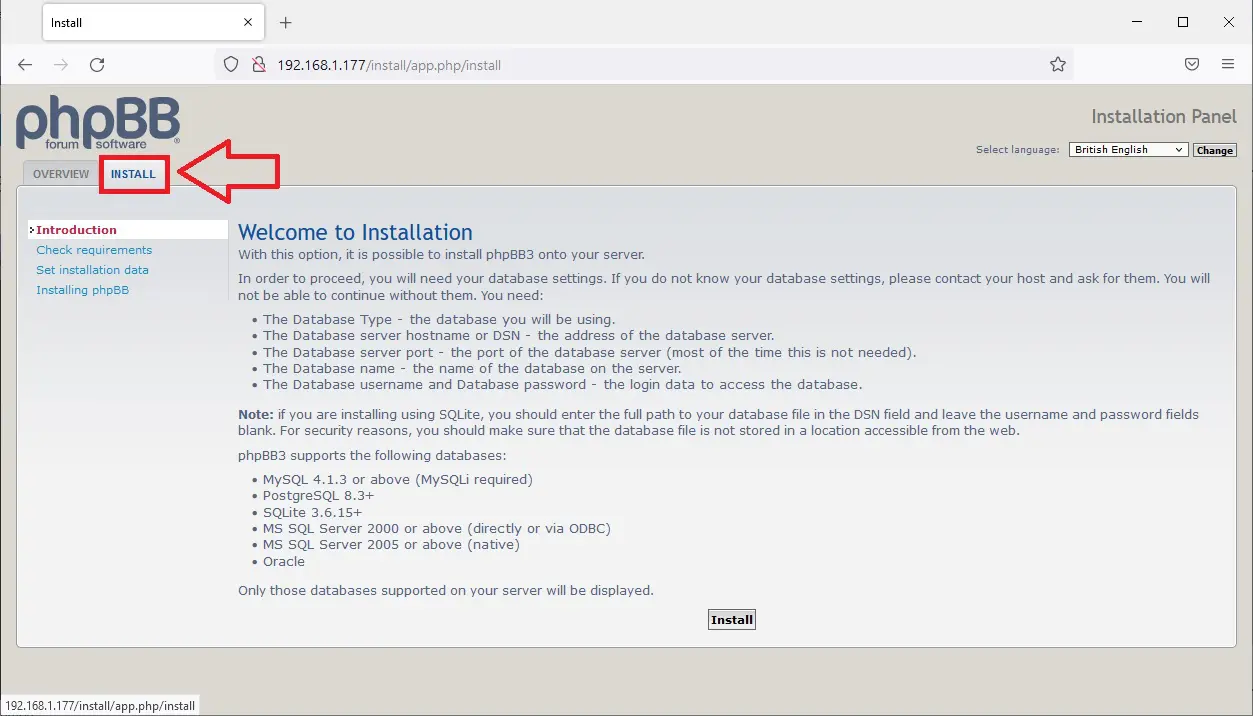Image resolution: width=1253 pixels, height=716 pixels.
Task: Open the Select language dropdown
Action: click(1128, 150)
